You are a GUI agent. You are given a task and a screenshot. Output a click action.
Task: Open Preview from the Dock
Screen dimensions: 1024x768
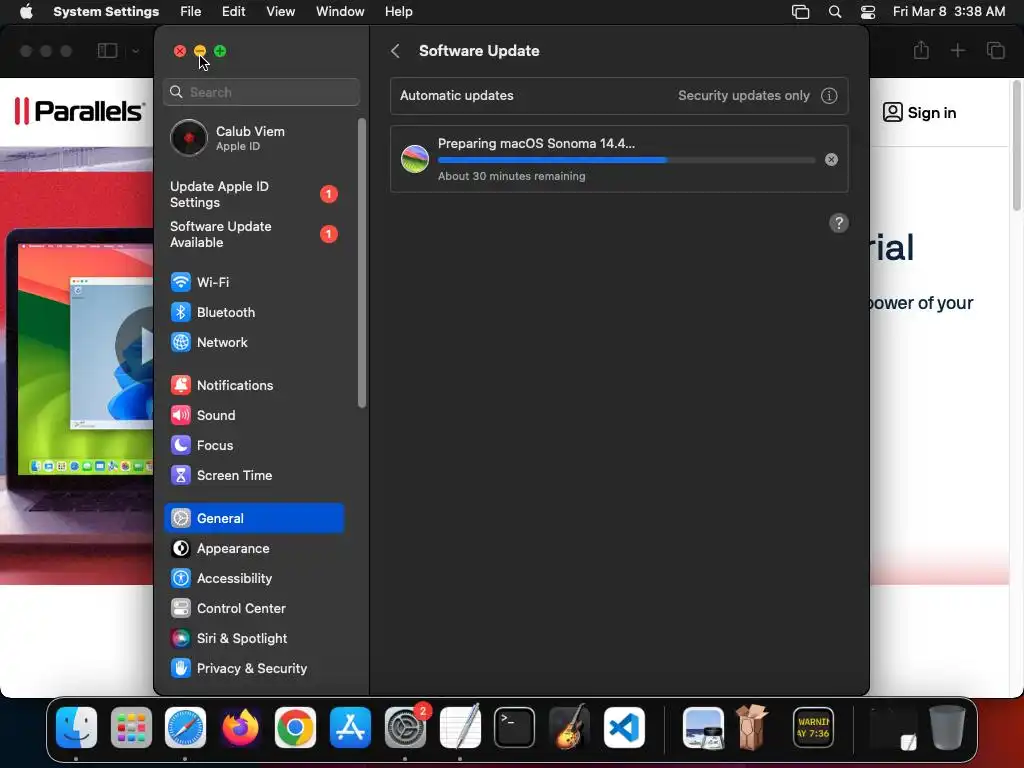pos(703,728)
